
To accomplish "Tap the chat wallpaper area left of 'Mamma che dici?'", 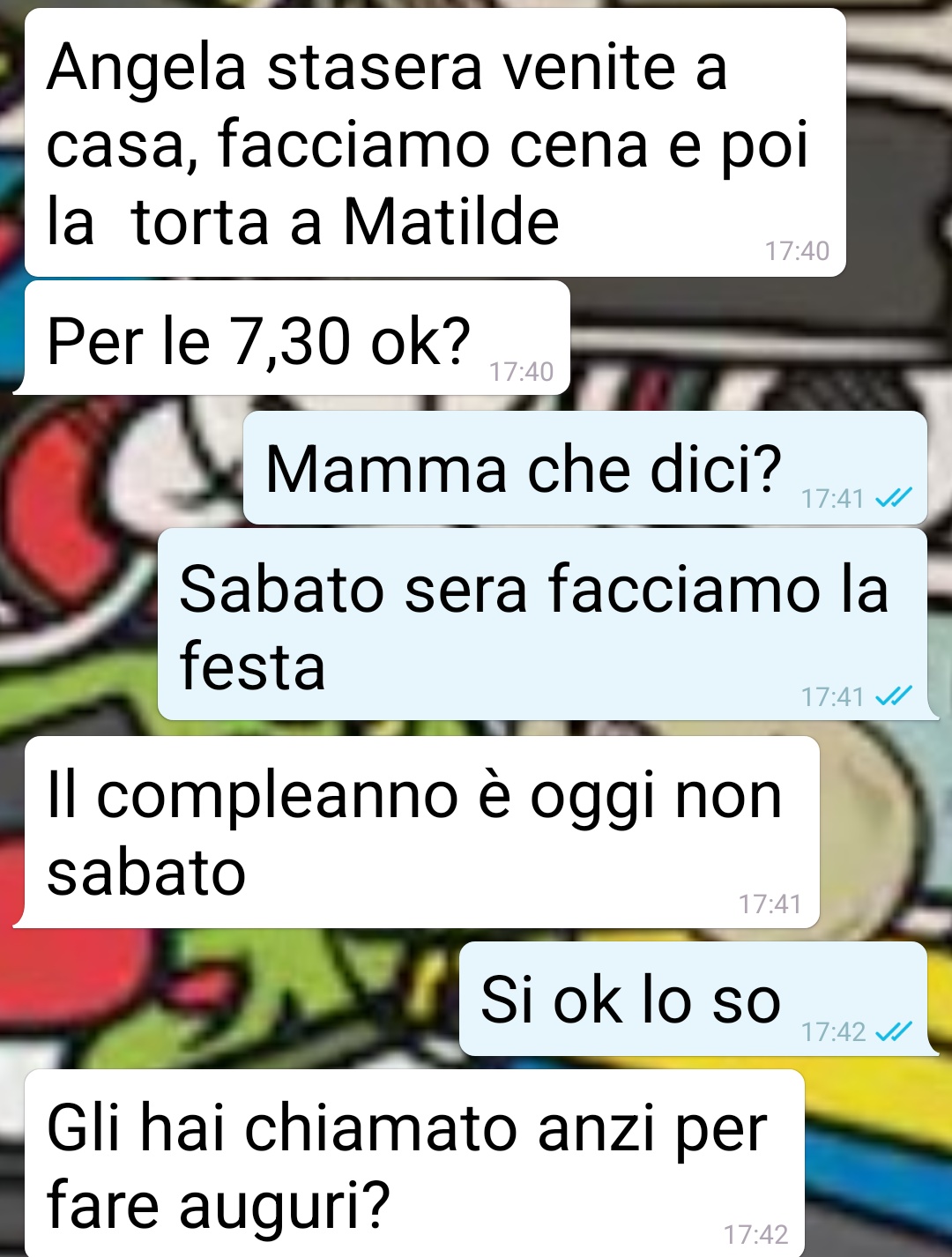I will (122, 468).
